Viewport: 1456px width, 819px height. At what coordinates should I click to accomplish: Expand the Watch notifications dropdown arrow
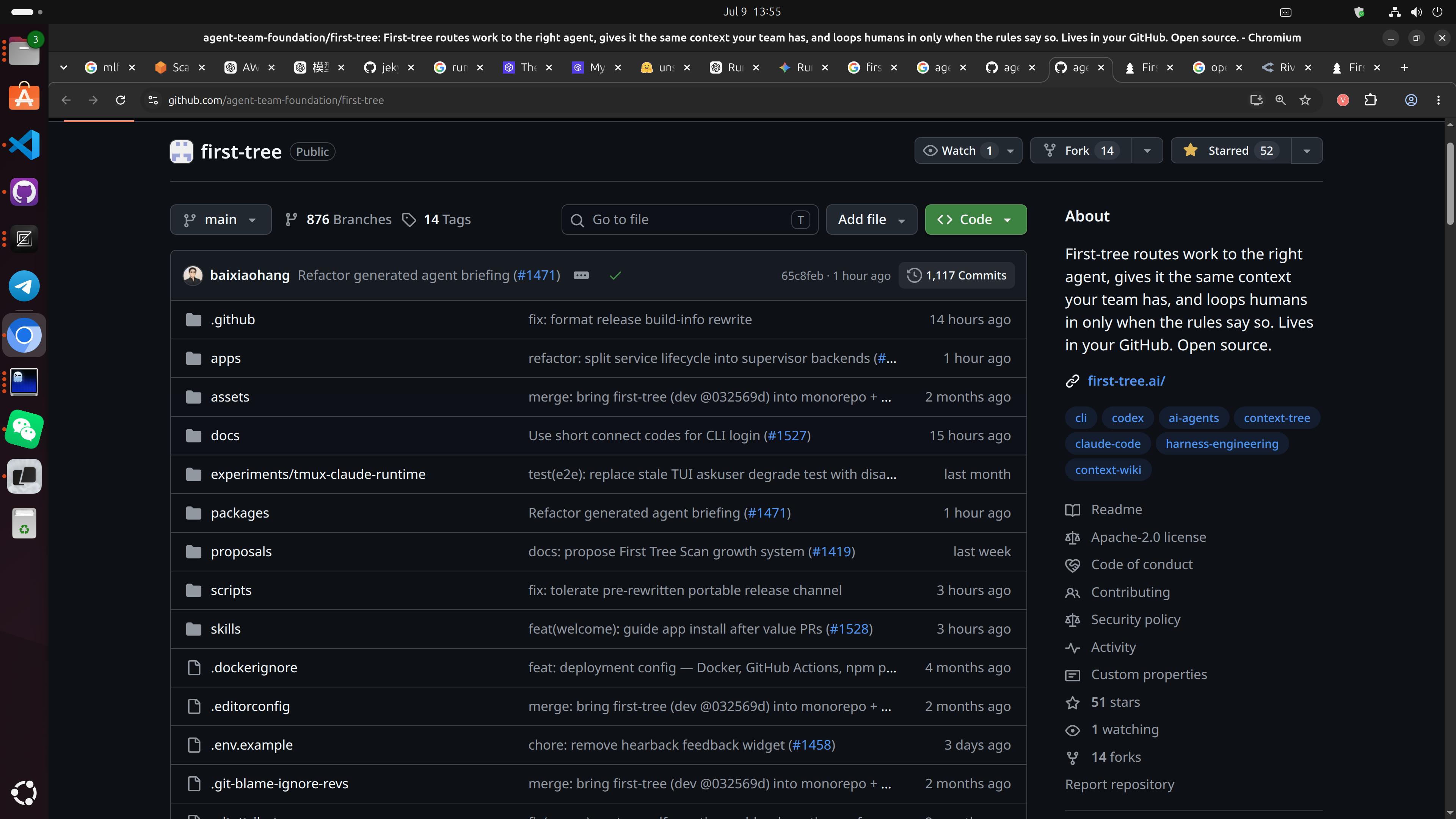point(1010,151)
